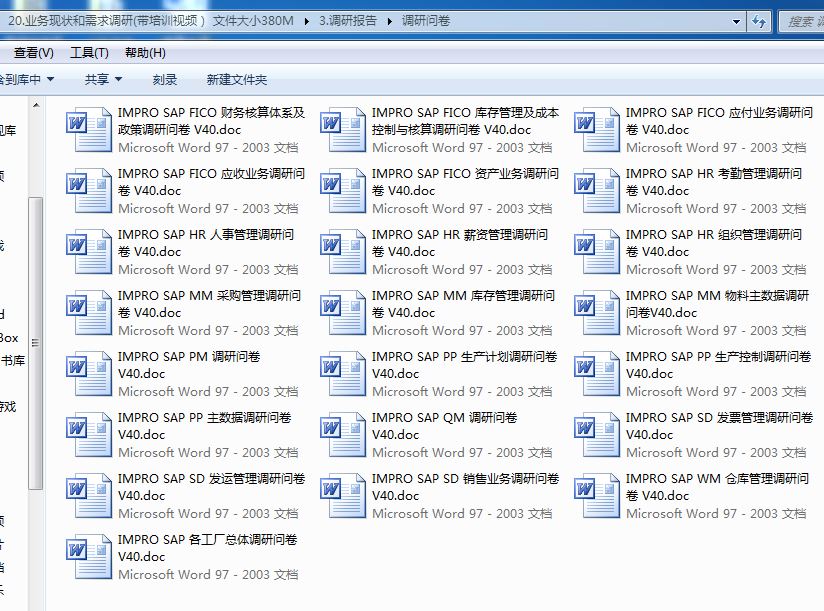
Task: Click Word icon of WM 仓库管理调研问卷 file
Action: 597,495
